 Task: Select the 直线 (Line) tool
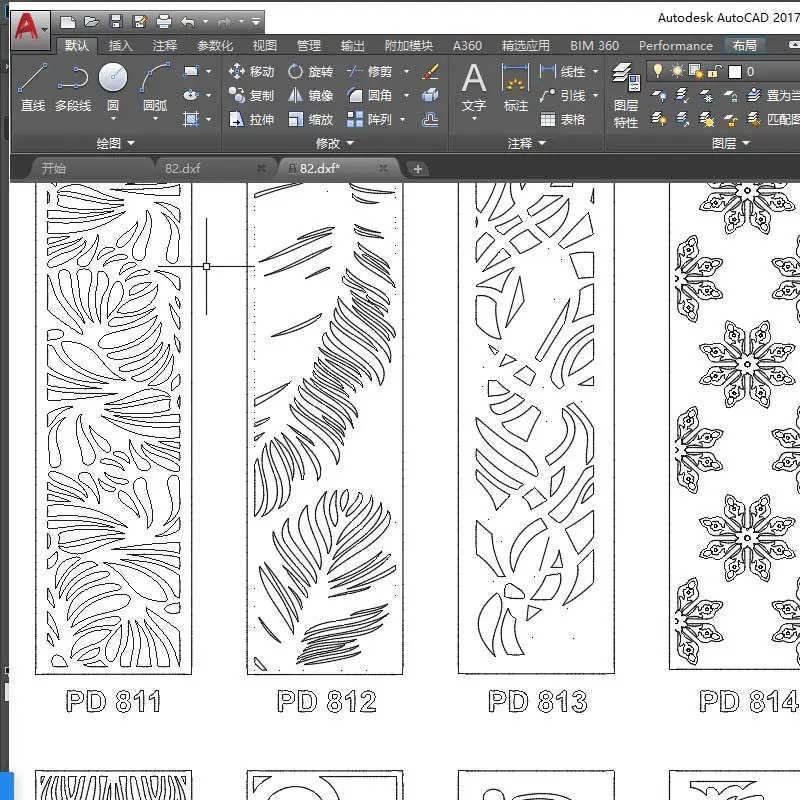(x=33, y=87)
